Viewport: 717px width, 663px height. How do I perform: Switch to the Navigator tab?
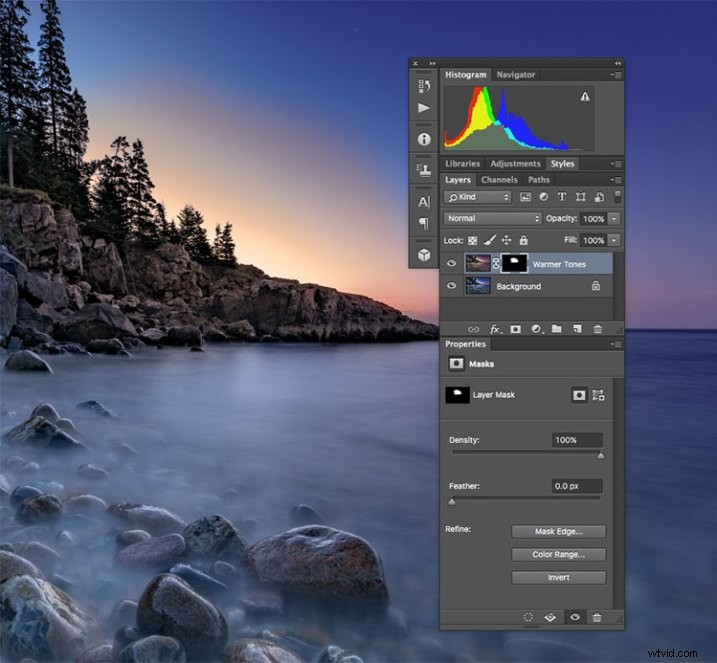click(x=515, y=75)
